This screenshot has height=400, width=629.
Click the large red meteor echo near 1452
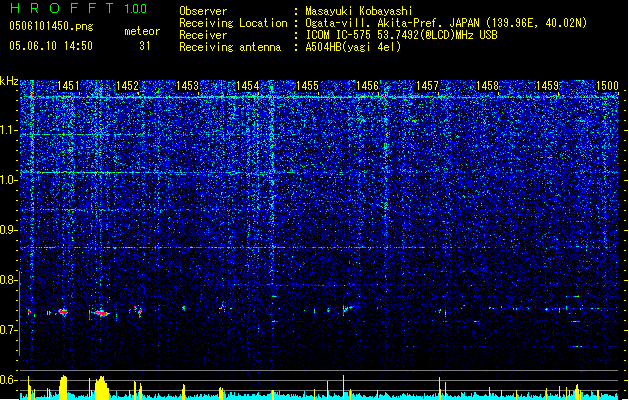point(101,313)
